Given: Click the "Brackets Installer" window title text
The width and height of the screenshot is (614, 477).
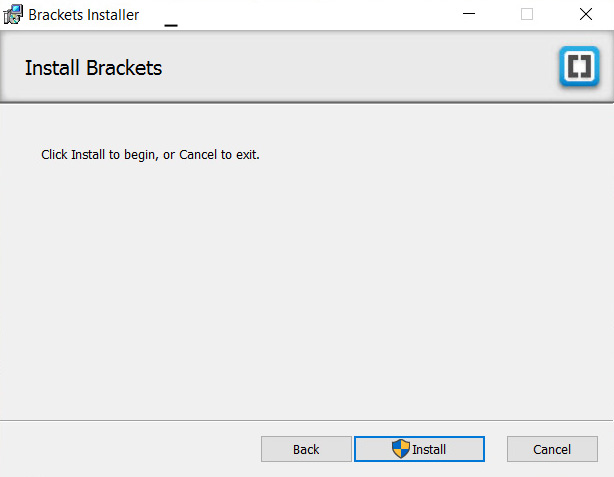Looking at the screenshot, I should [84, 15].
